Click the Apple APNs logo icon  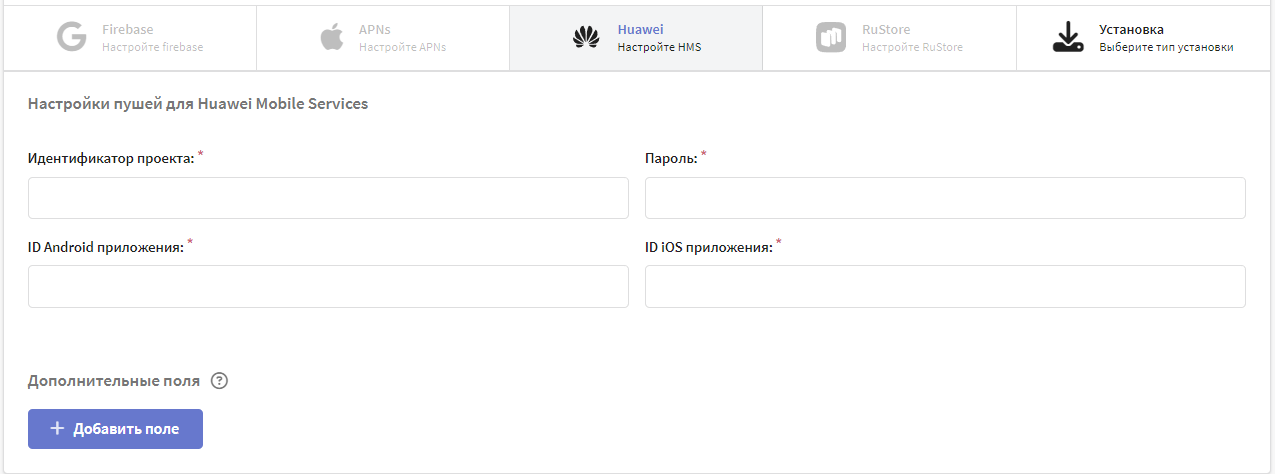click(x=332, y=38)
